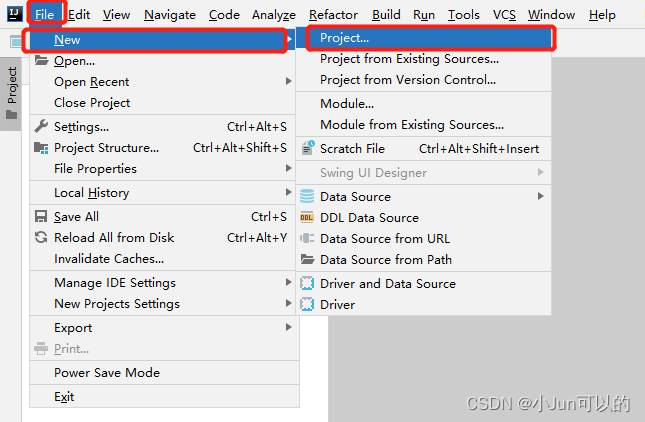645x422 pixels.
Task: Expand the Data Source submenu arrow
Action: click(541, 196)
